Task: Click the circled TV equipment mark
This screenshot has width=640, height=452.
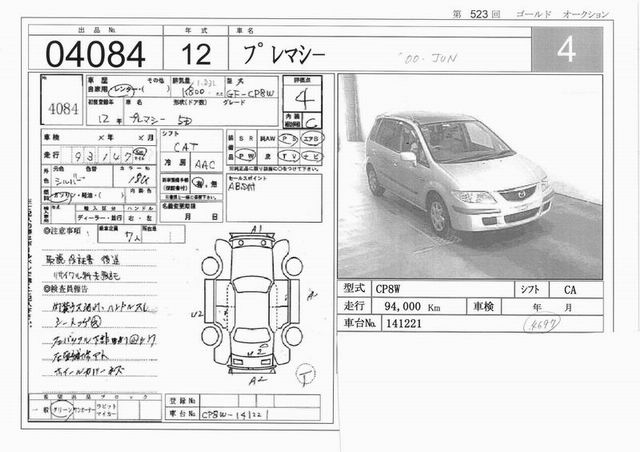Action: [289, 157]
